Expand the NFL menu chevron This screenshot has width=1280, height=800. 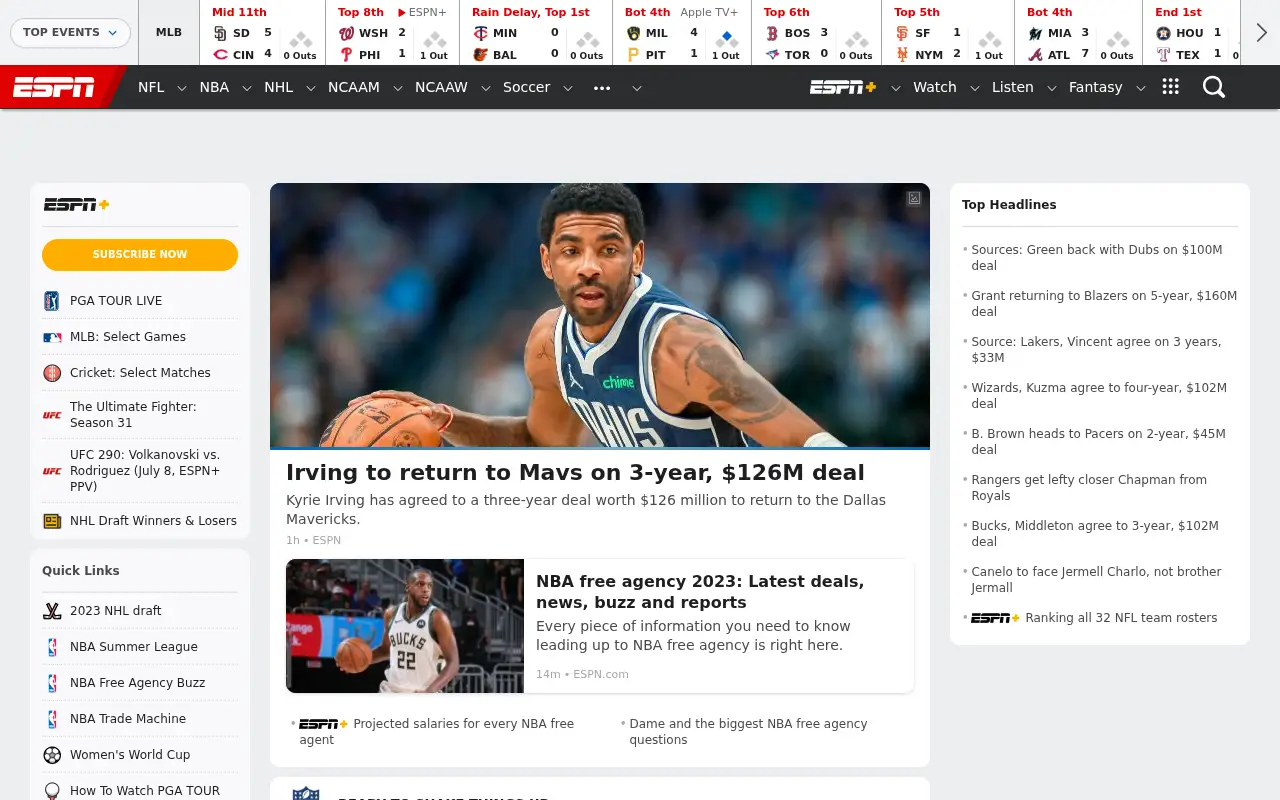tap(181, 88)
